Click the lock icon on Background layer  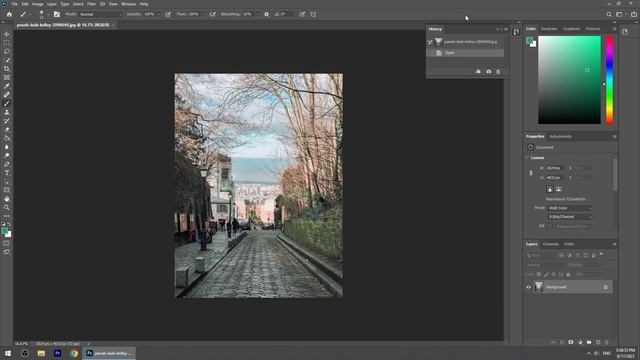click(x=605, y=287)
